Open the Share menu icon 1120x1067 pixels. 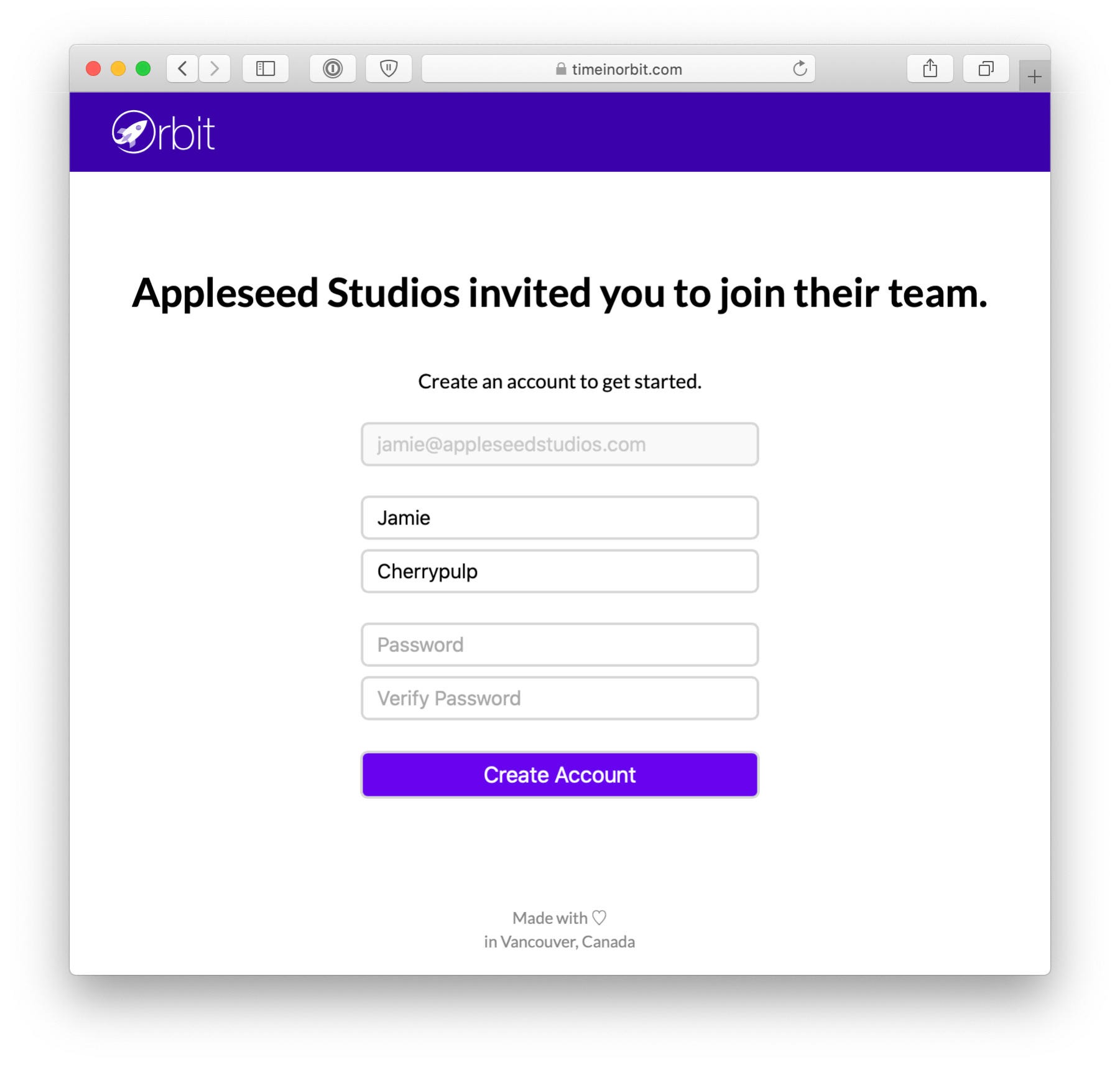click(x=930, y=68)
